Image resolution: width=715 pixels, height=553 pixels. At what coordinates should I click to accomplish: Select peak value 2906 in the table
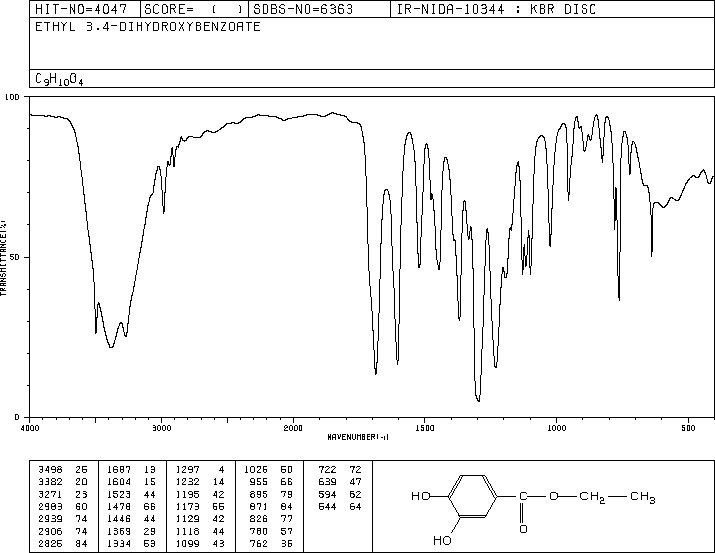pos(50,532)
